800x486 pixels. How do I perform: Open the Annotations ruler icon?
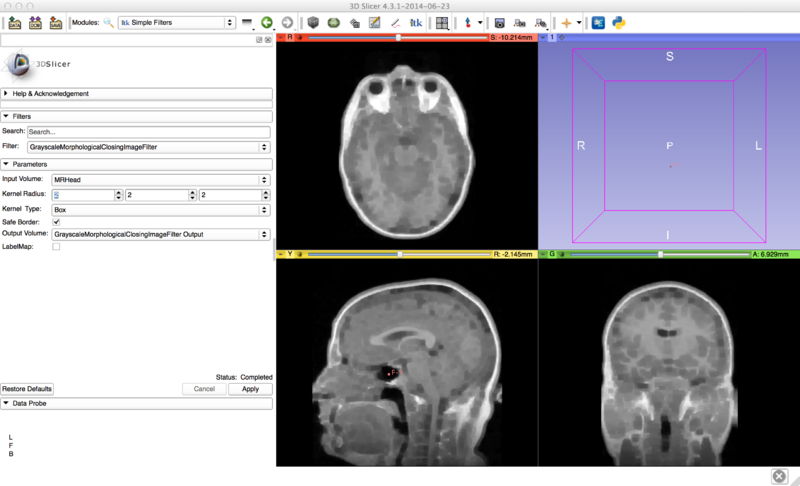(x=395, y=22)
